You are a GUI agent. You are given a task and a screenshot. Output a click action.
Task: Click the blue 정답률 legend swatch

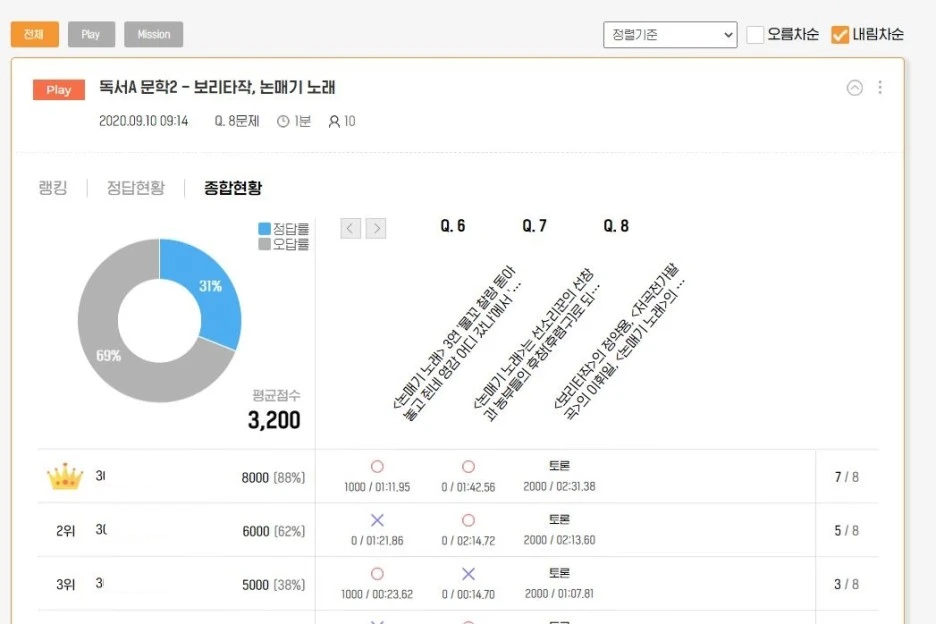coord(264,229)
